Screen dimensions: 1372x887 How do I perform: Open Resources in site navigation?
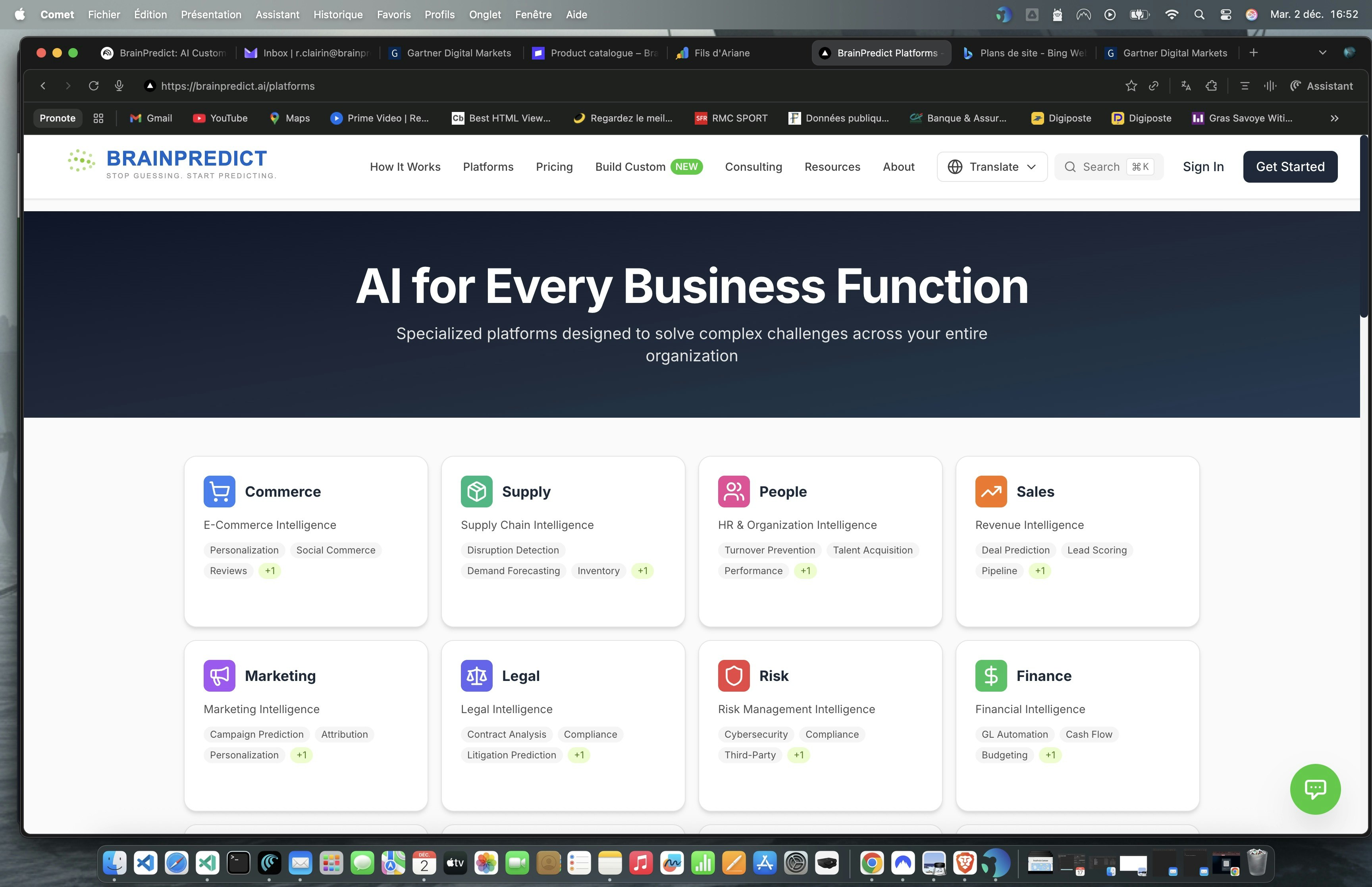832,166
